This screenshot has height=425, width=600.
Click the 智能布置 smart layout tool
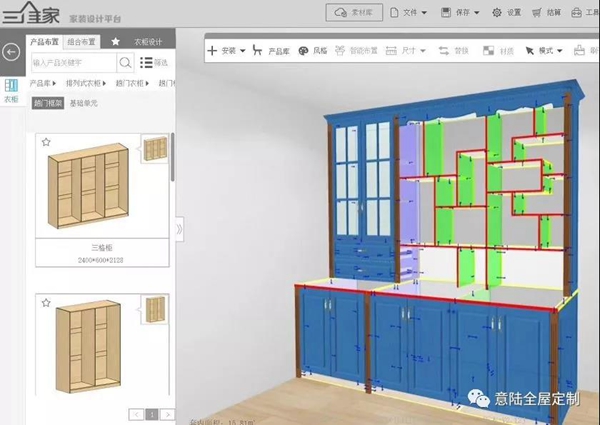point(356,50)
